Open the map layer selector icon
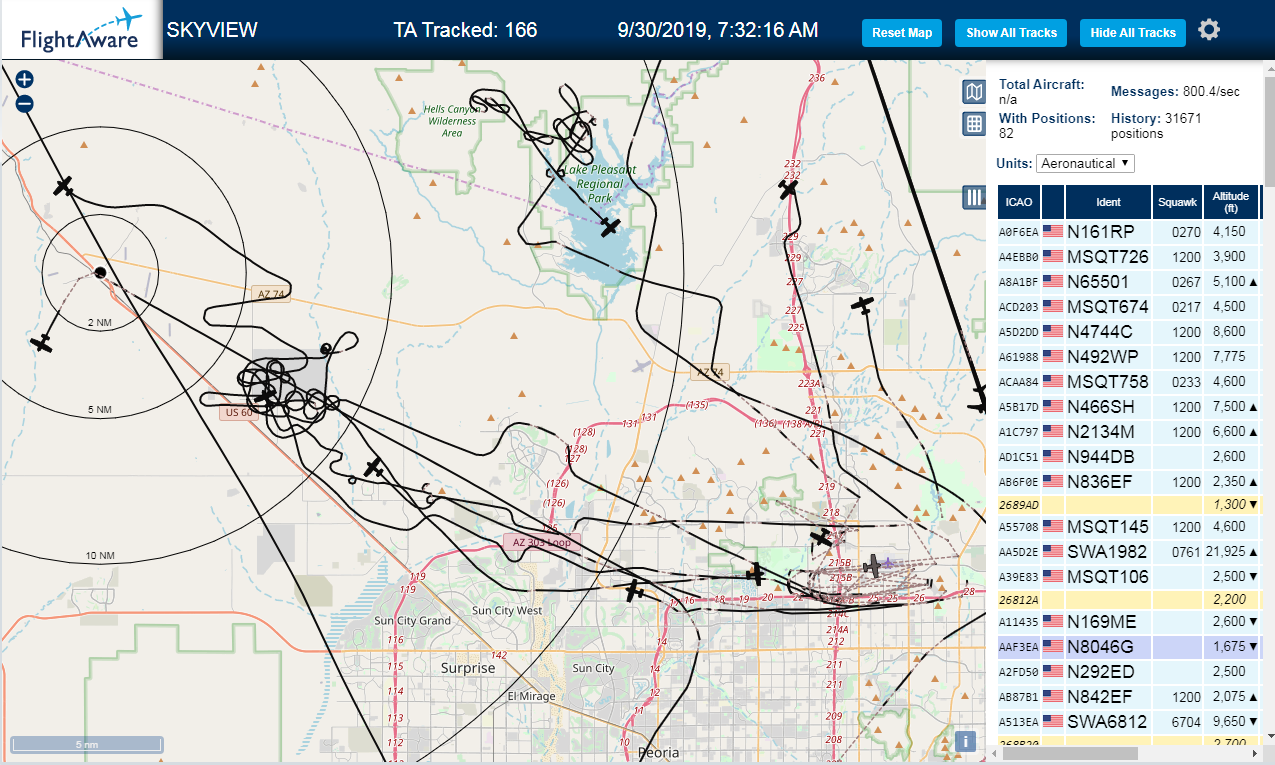This screenshot has width=1275, height=765. pyautogui.click(x=974, y=93)
